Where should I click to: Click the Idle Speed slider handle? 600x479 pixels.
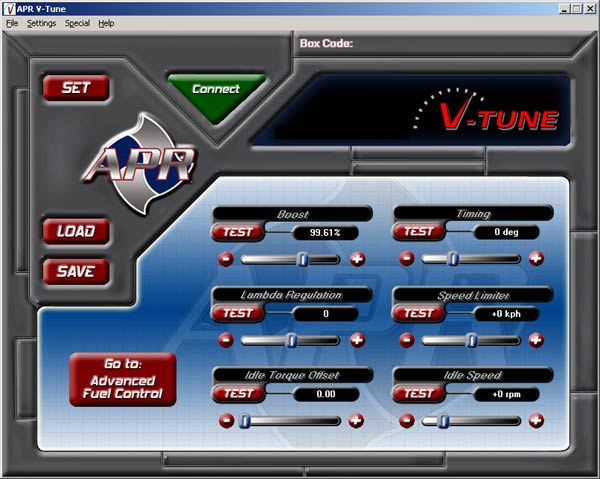(x=443, y=421)
